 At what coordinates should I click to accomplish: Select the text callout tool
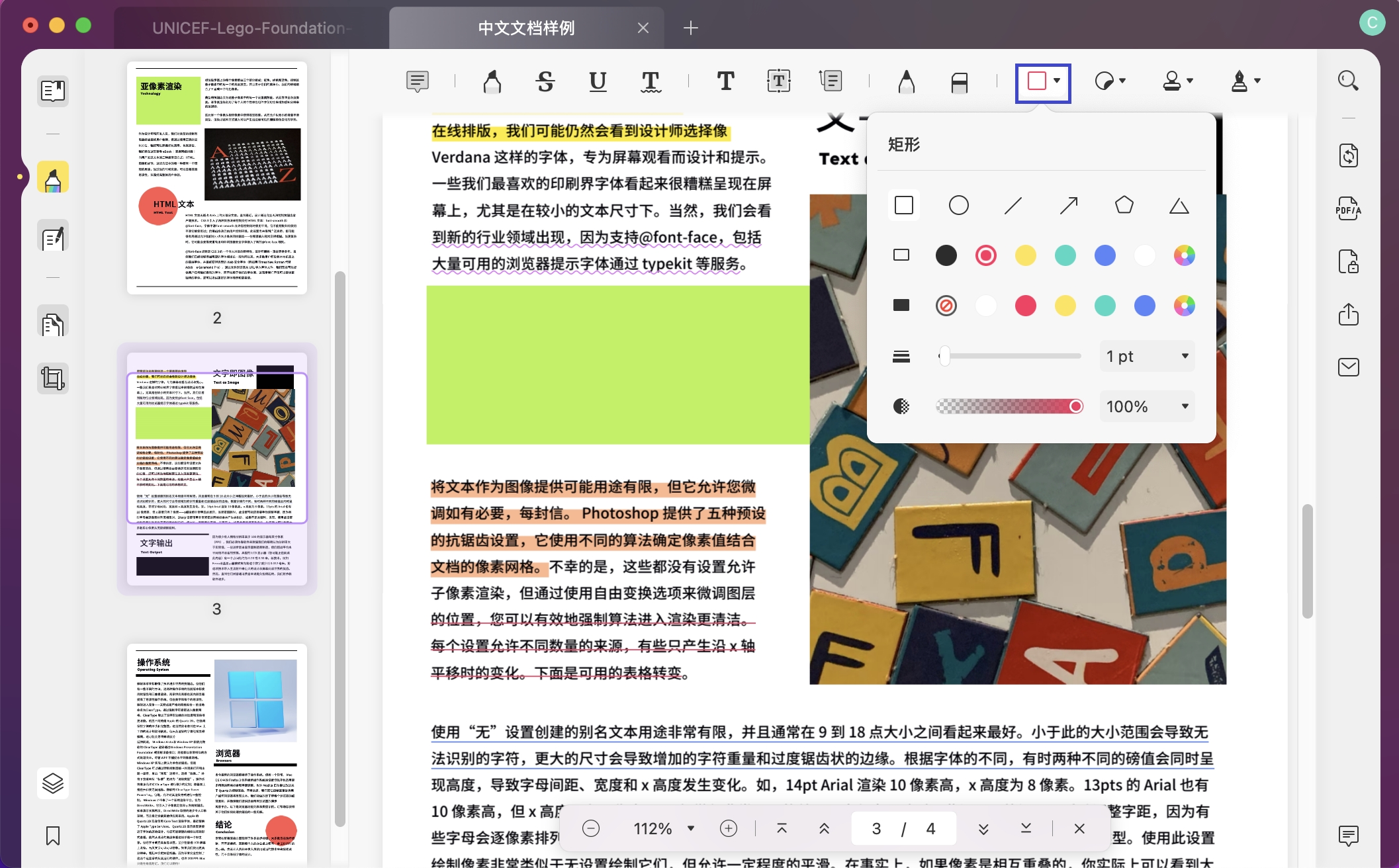pyautogui.click(x=830, y=81)
